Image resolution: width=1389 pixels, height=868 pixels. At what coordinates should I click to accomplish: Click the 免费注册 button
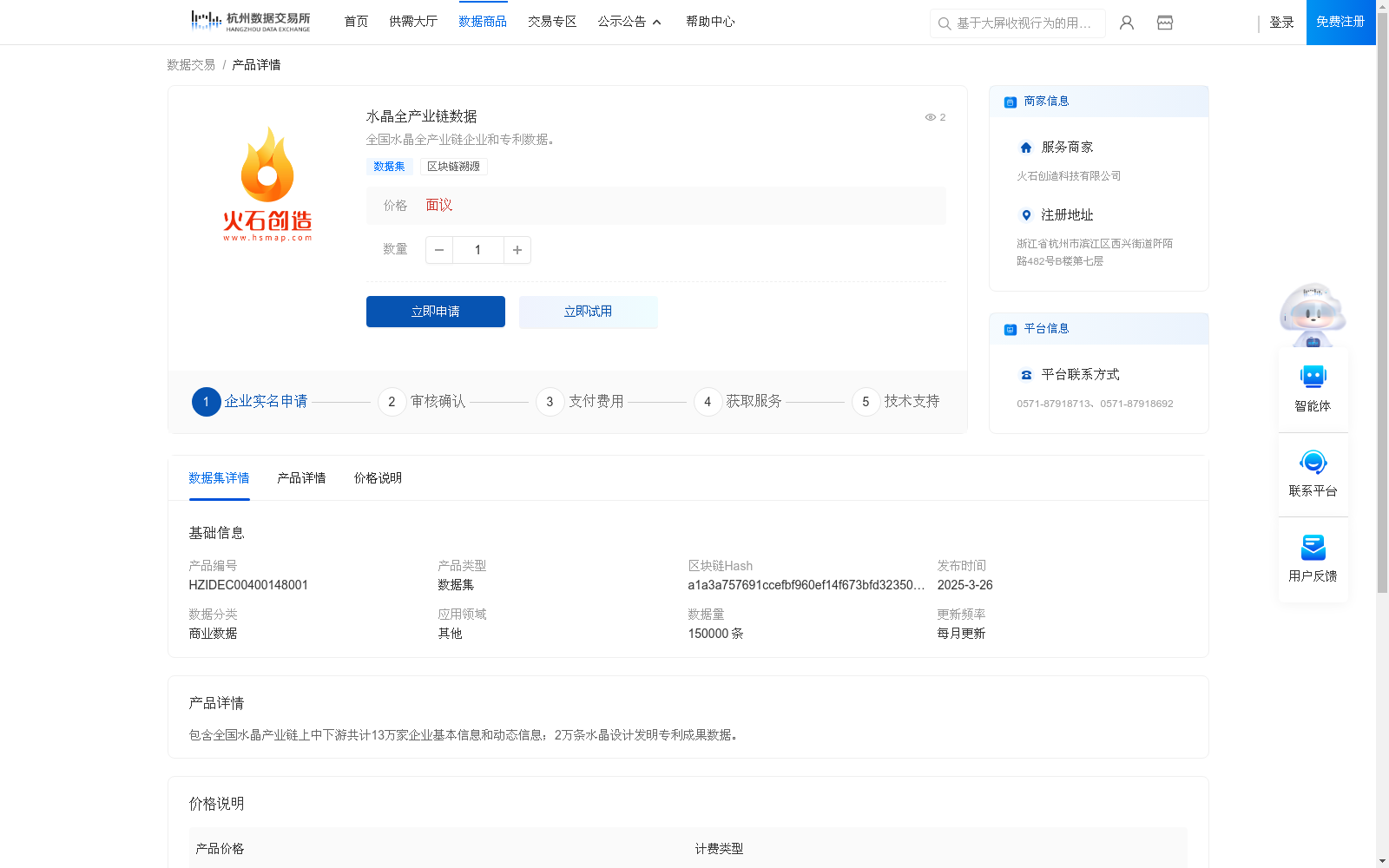tap(1340, 22)
